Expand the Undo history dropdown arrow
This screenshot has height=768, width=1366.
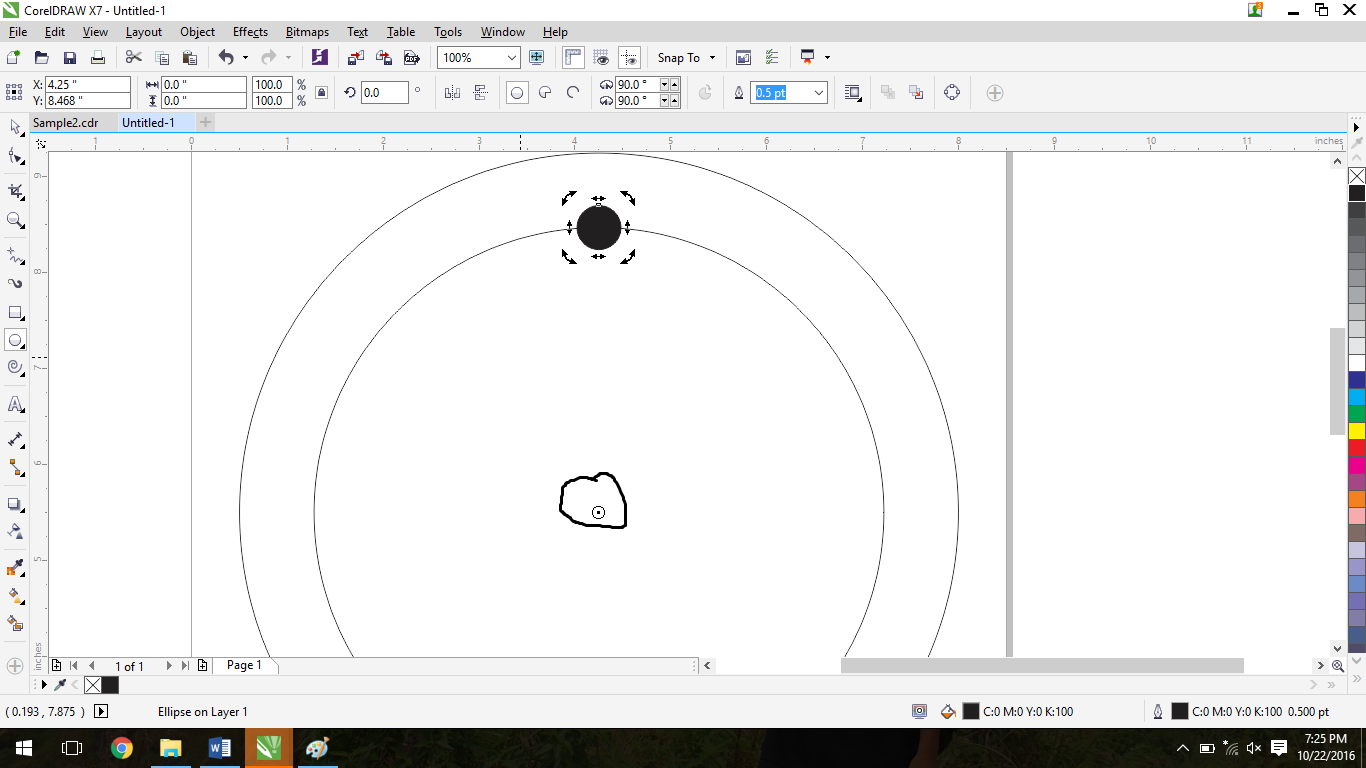[x=245, y=58]
